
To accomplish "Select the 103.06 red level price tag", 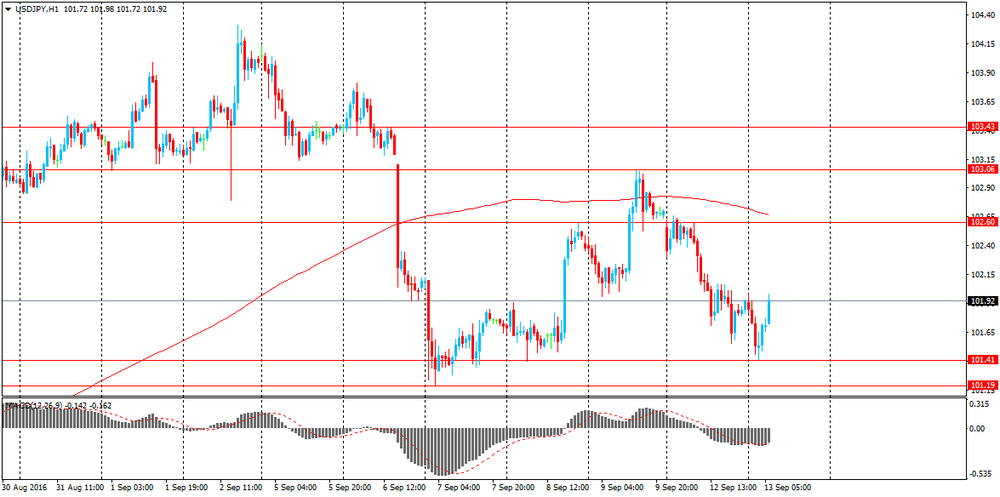I will (982, 169).
